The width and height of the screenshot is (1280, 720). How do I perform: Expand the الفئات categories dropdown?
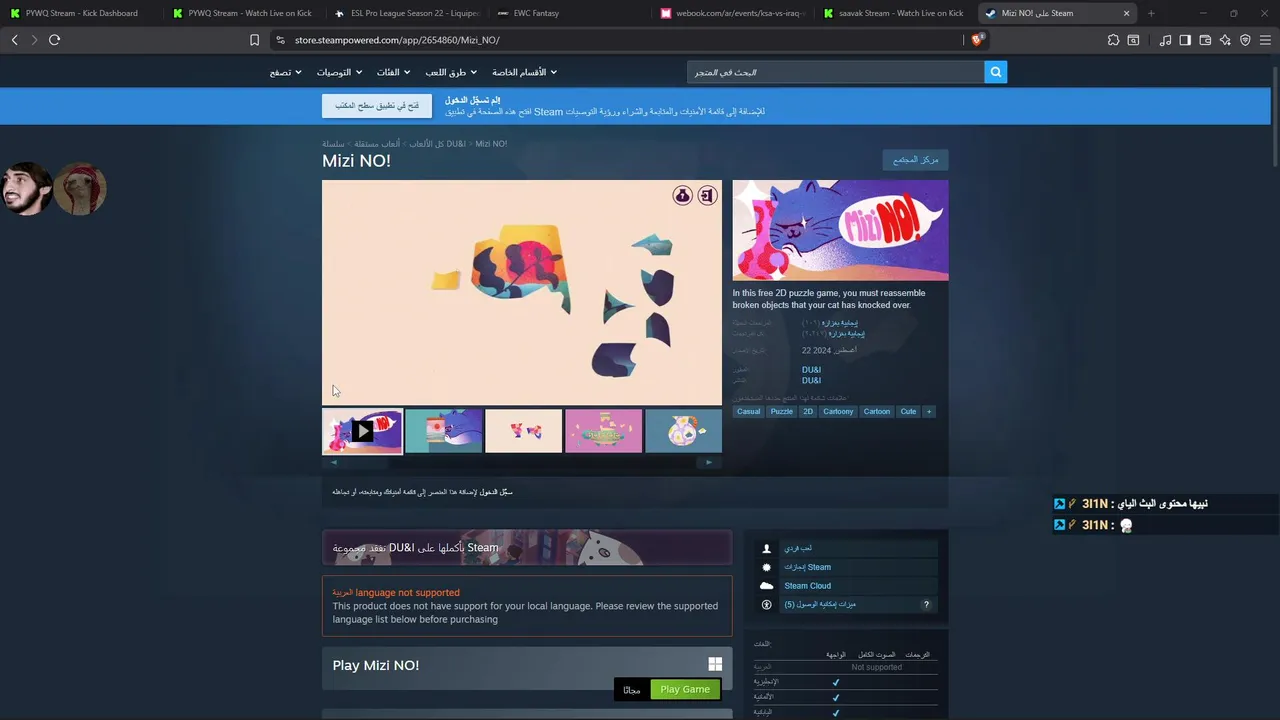point(393,72)
